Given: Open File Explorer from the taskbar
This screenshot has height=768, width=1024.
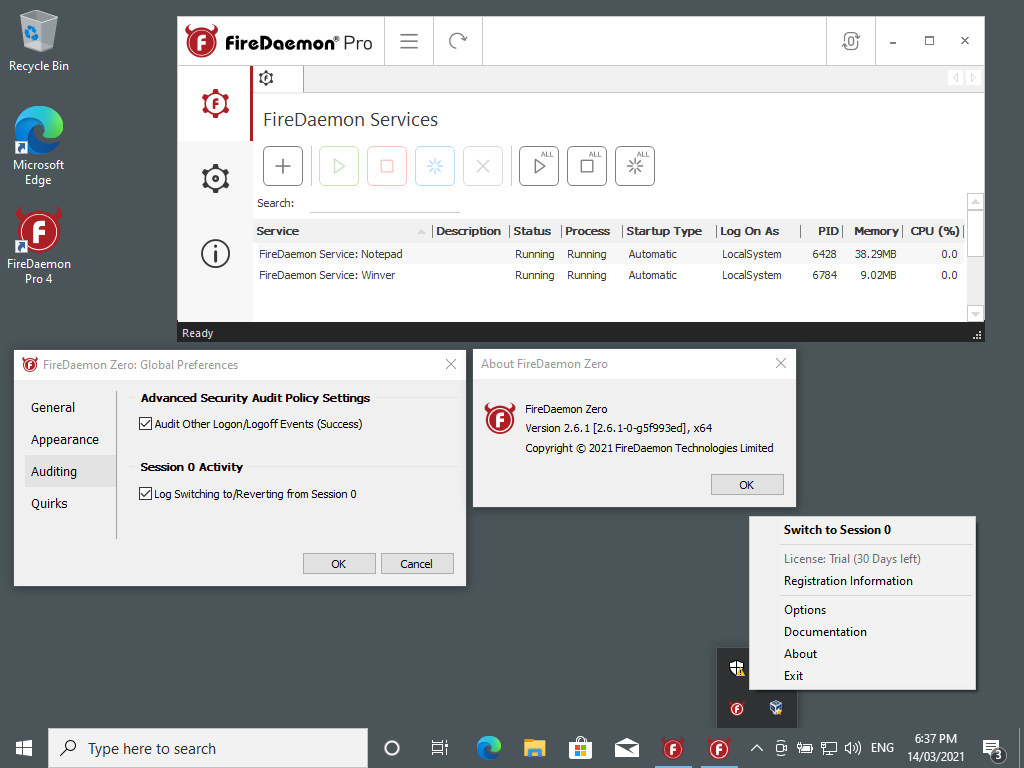Looking at the screenshot, I should pos(534,748).
